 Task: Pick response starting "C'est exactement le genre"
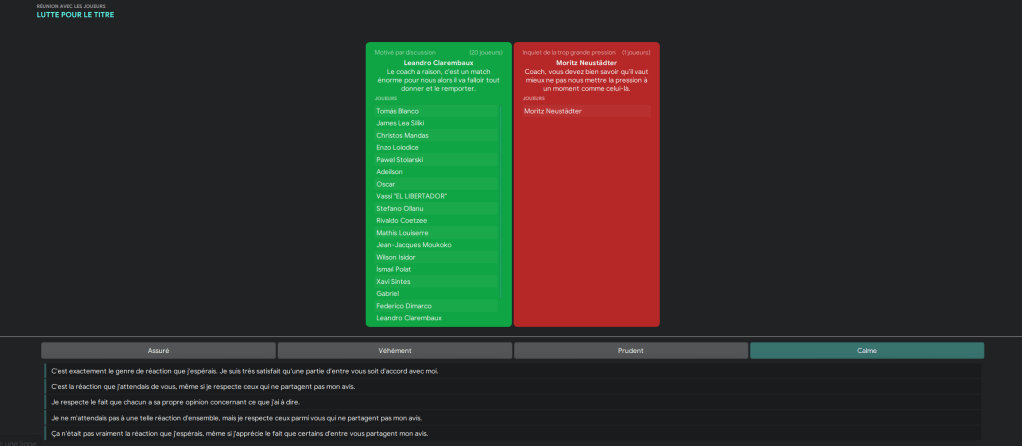click(244, 371)
